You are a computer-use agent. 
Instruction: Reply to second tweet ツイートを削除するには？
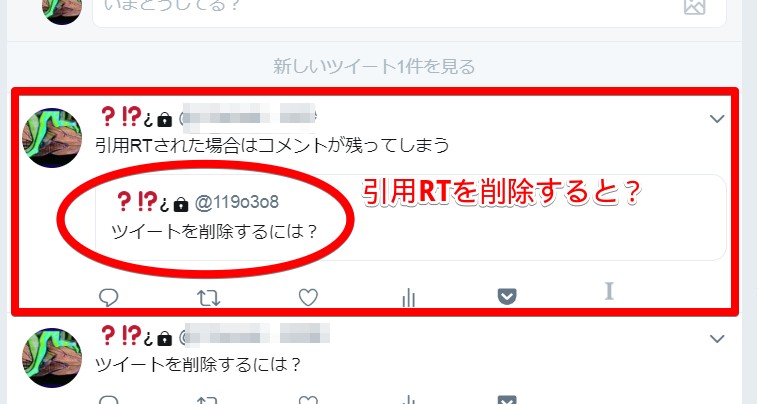coord(108,400)
